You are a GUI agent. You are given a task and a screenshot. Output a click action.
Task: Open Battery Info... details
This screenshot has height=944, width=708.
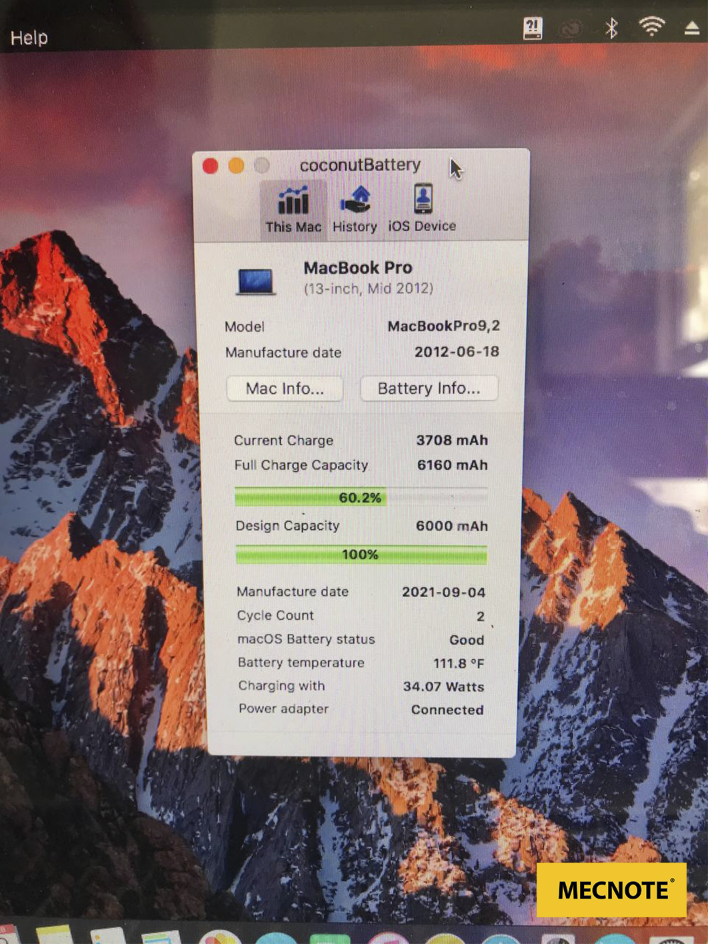click(429, 388)
